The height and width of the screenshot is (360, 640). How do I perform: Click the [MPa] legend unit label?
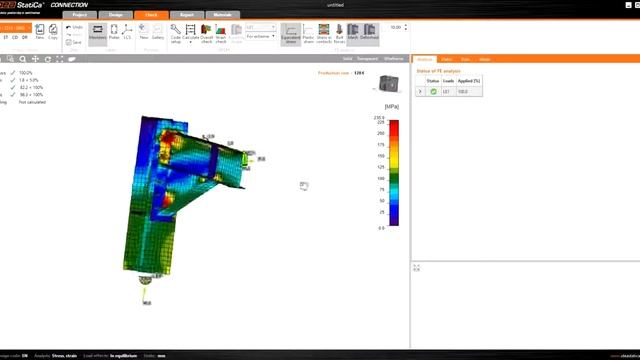pyautogui.click(x=391, y=107)
